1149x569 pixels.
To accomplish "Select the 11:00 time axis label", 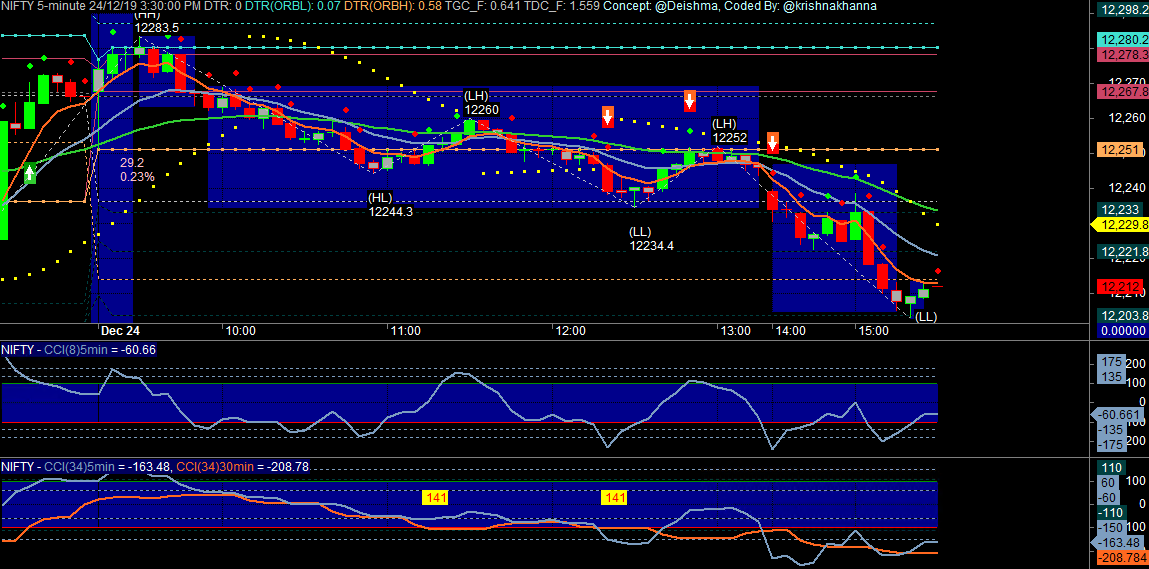I will (405, 331).
